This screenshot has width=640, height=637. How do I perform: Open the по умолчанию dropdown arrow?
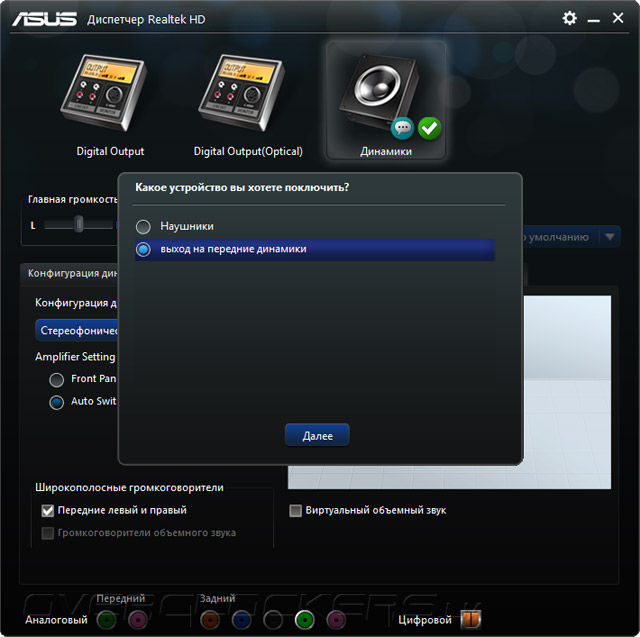[609, 237]
